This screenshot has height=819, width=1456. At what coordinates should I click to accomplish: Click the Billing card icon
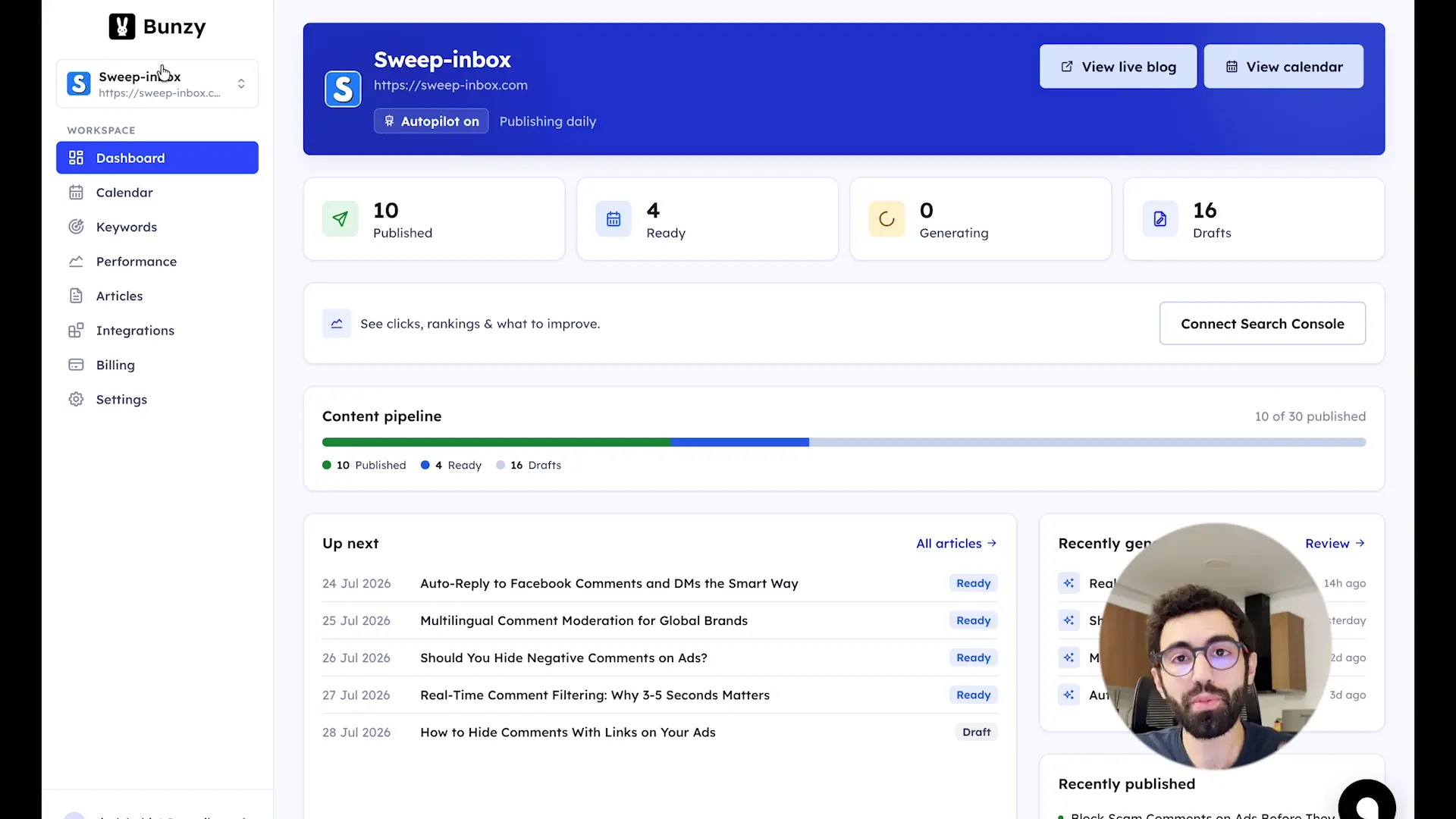pos(76,365)
